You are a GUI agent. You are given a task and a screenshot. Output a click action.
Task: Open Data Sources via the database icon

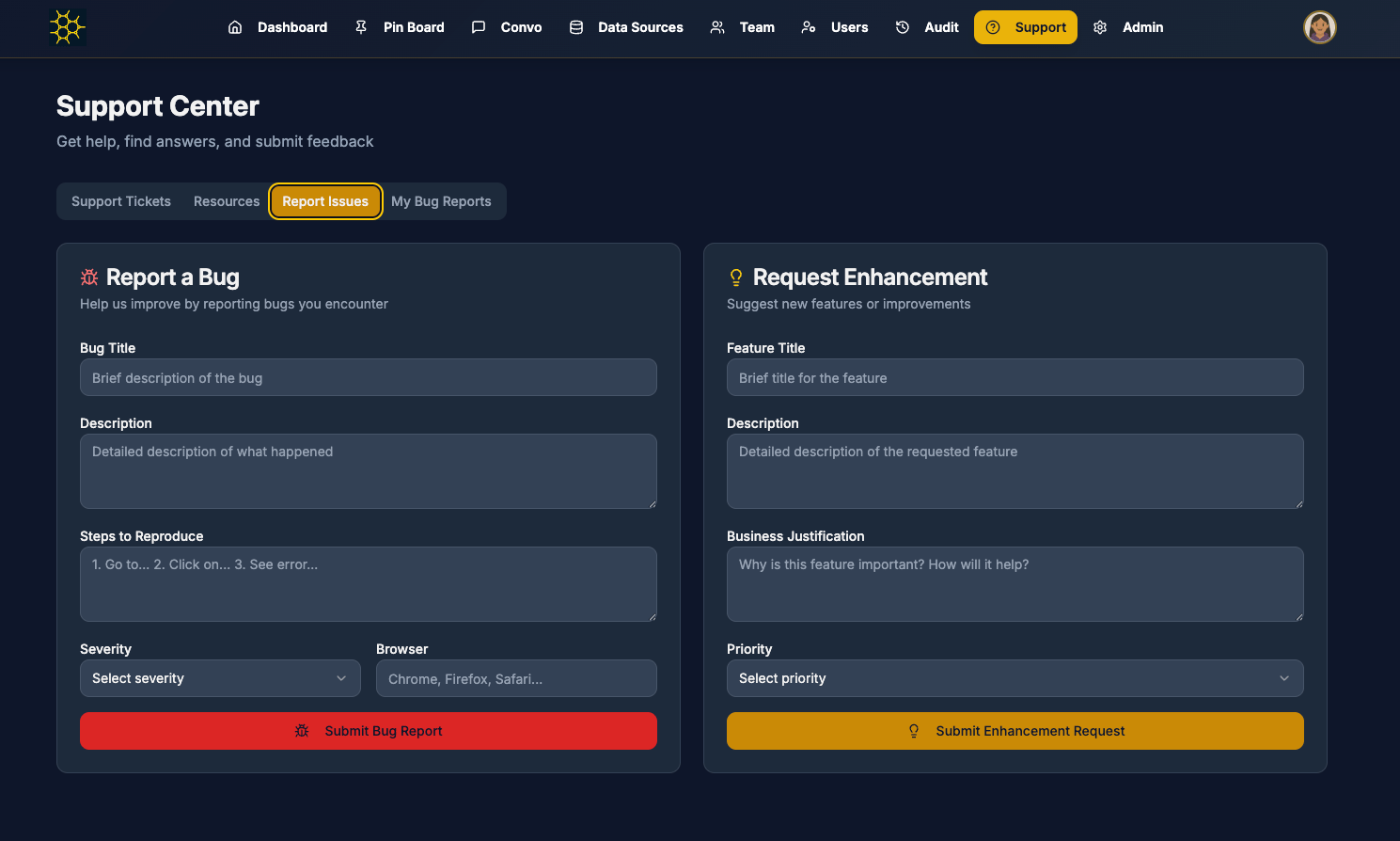point(576,27)
